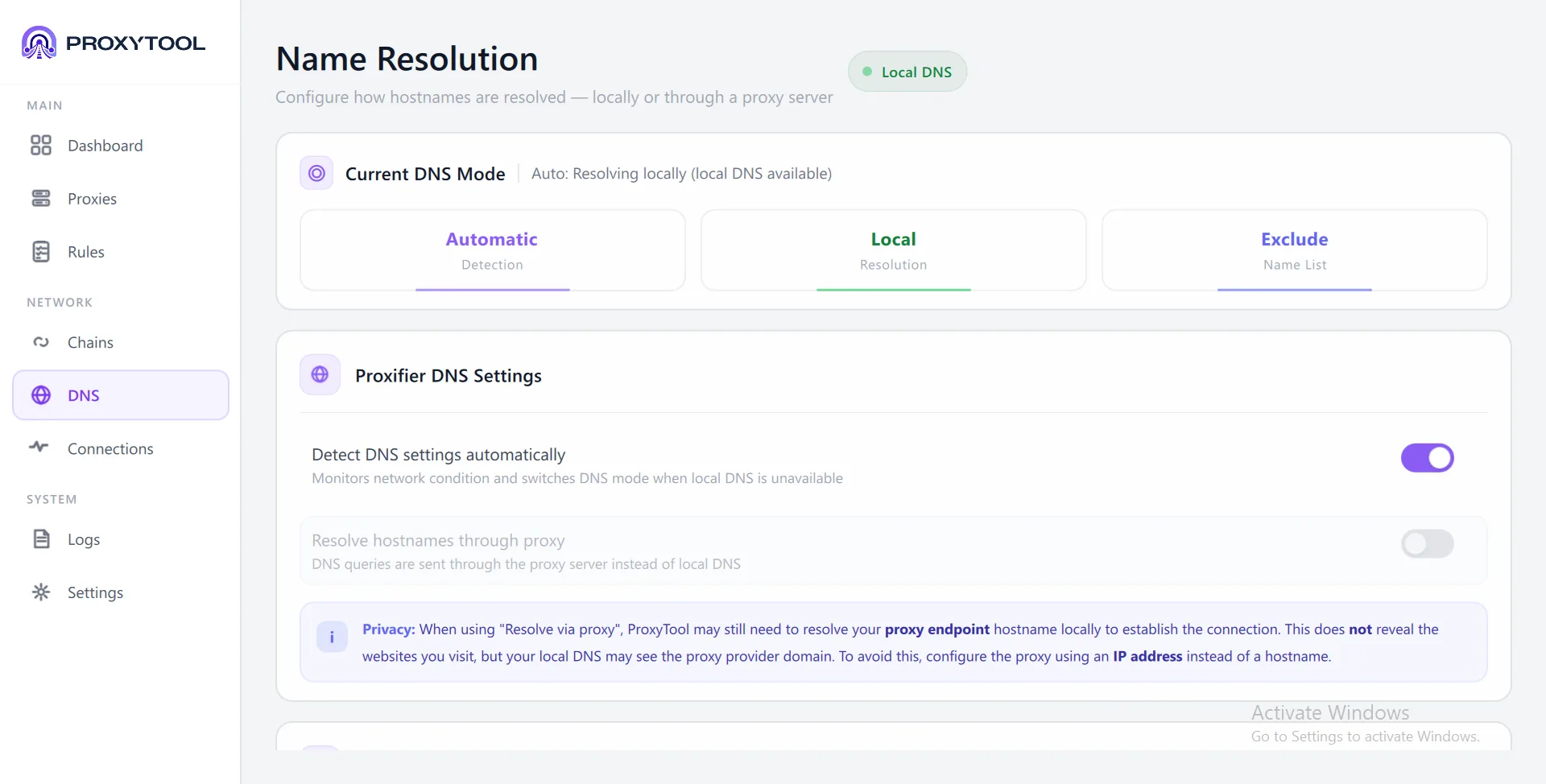Click 'Detect DNS settings automatically' label

(439, 455)
